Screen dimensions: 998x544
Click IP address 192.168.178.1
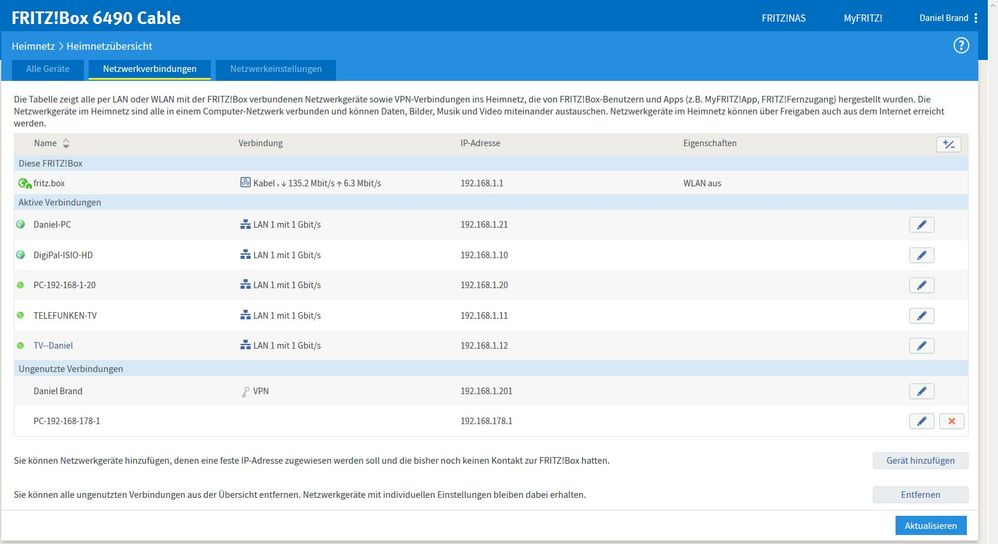click(486, 421)
